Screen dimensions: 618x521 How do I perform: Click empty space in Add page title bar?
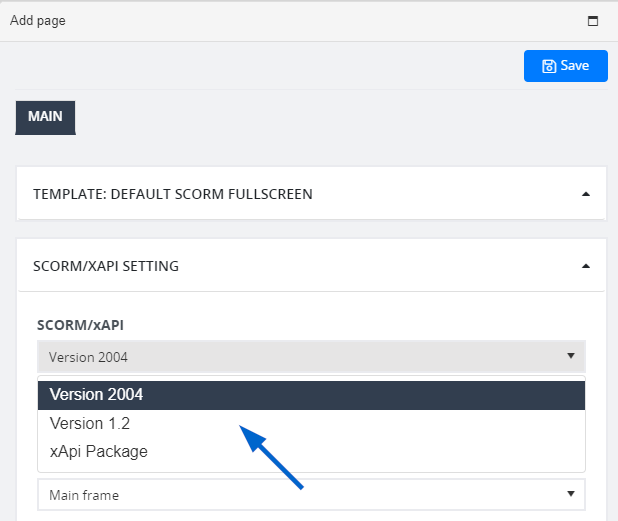point(315,21)
